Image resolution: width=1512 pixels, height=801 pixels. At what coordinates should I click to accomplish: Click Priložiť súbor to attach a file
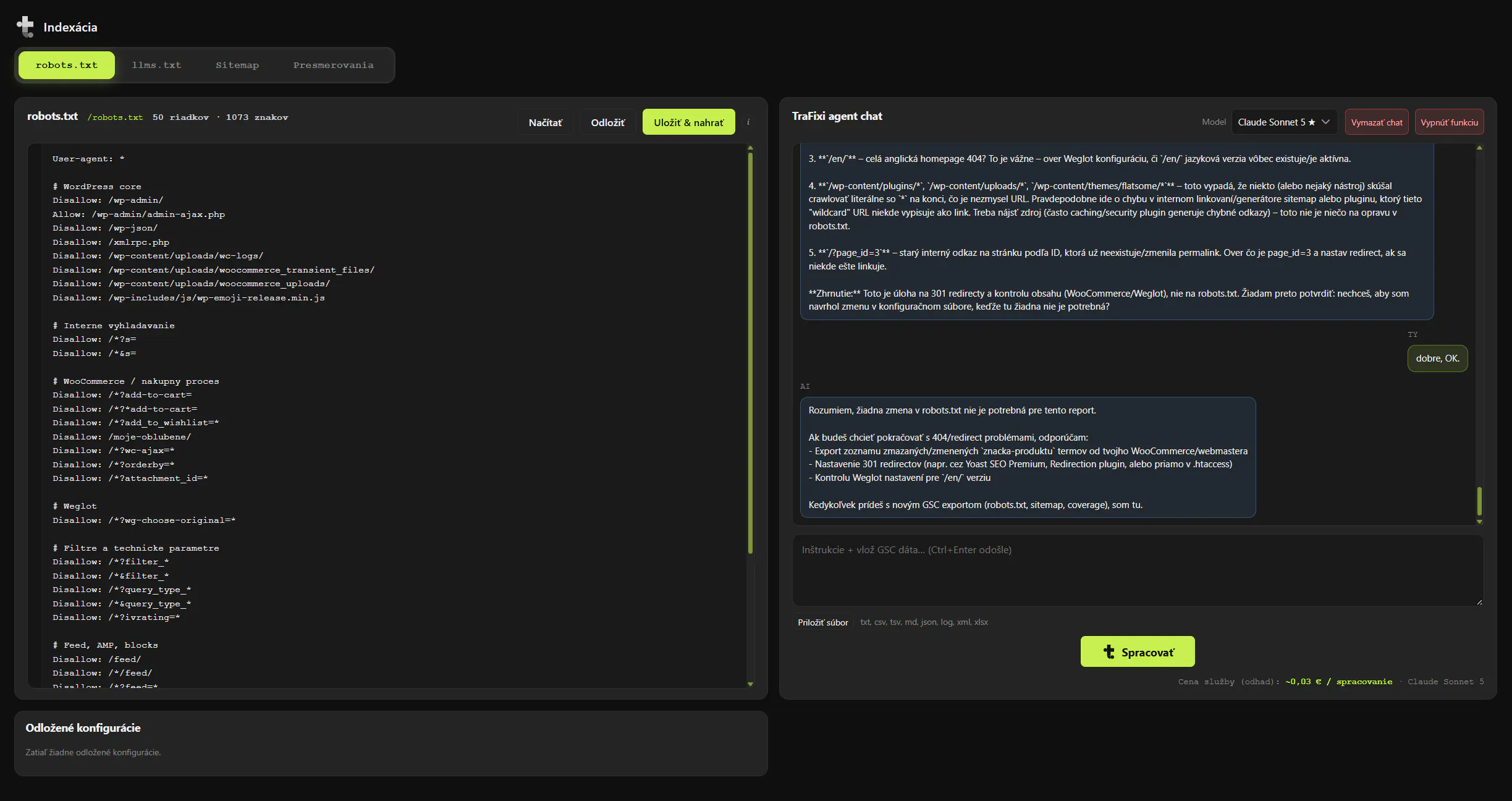[822, 622]
